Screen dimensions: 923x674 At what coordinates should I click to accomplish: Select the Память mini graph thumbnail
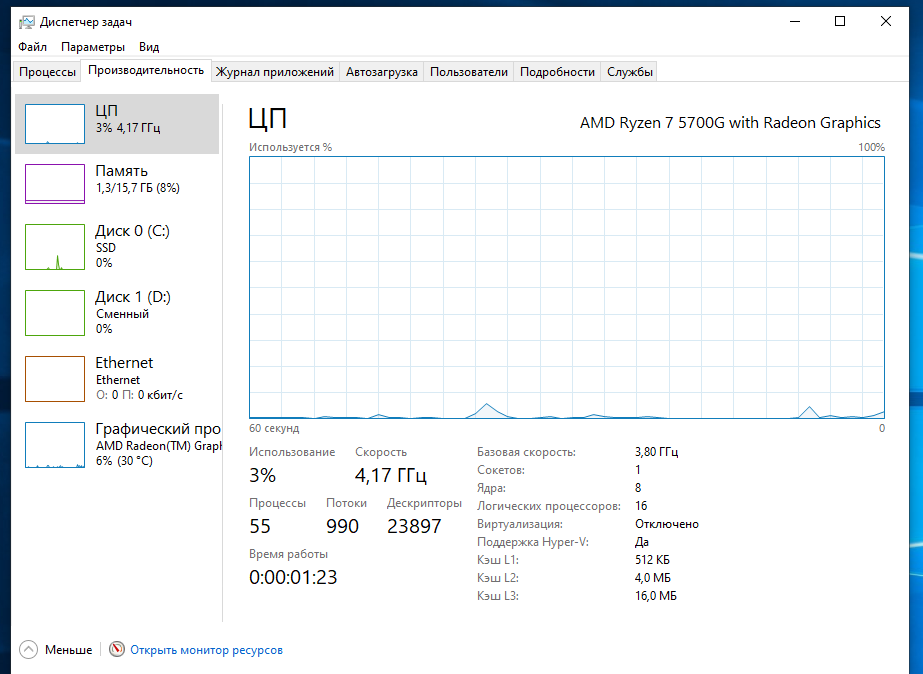pyautogui.click(x=55, y=184)
